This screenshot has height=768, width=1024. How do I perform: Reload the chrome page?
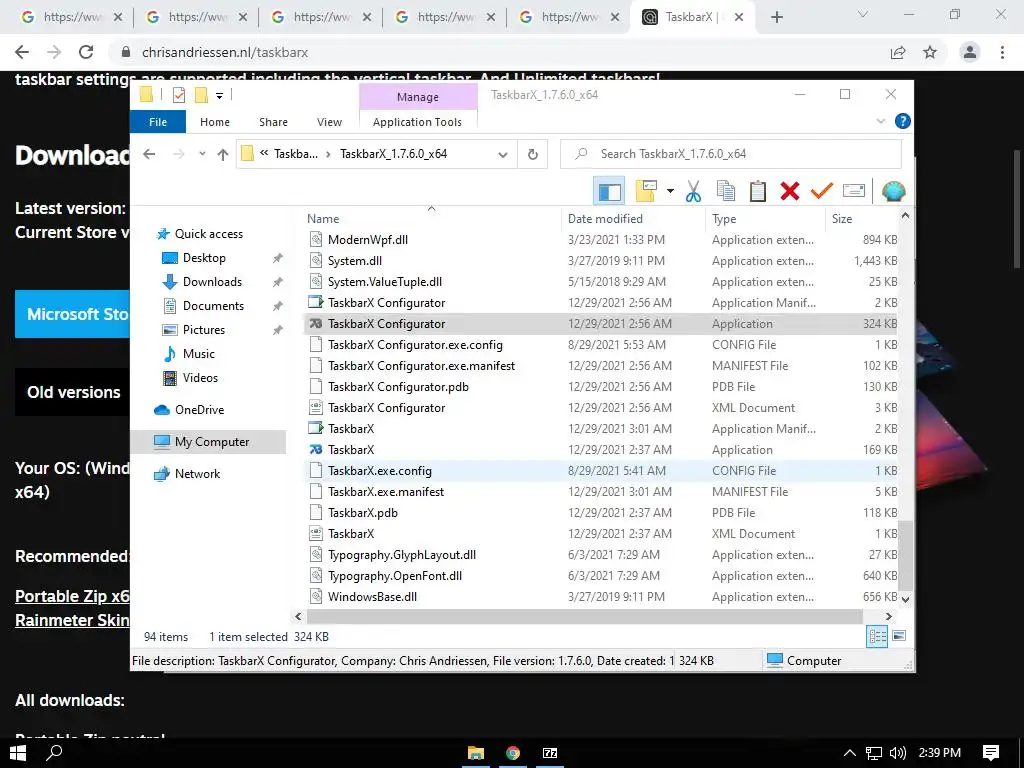[x=86, y=52]
